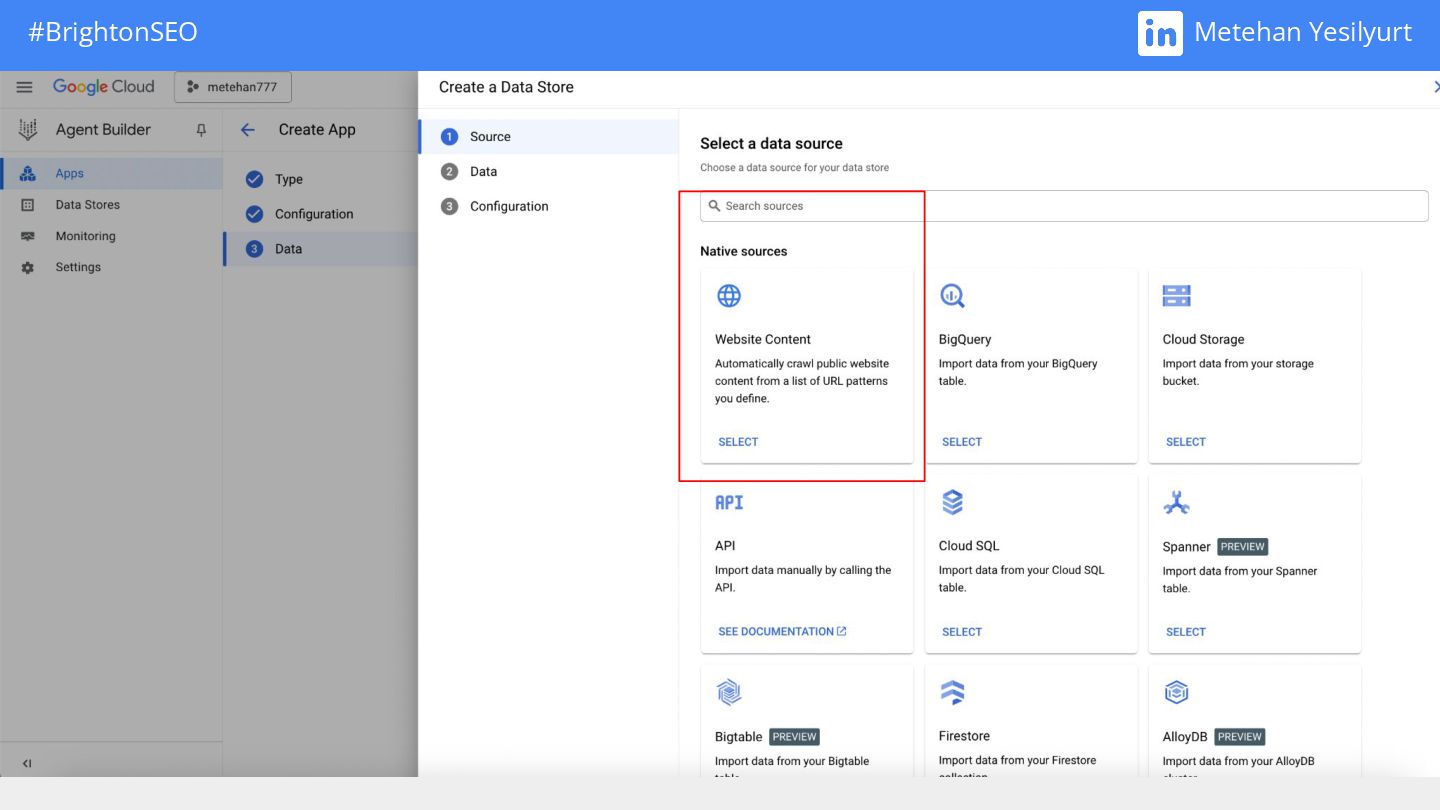Open Monitoring in the sidebar

[x=111, y=236]
